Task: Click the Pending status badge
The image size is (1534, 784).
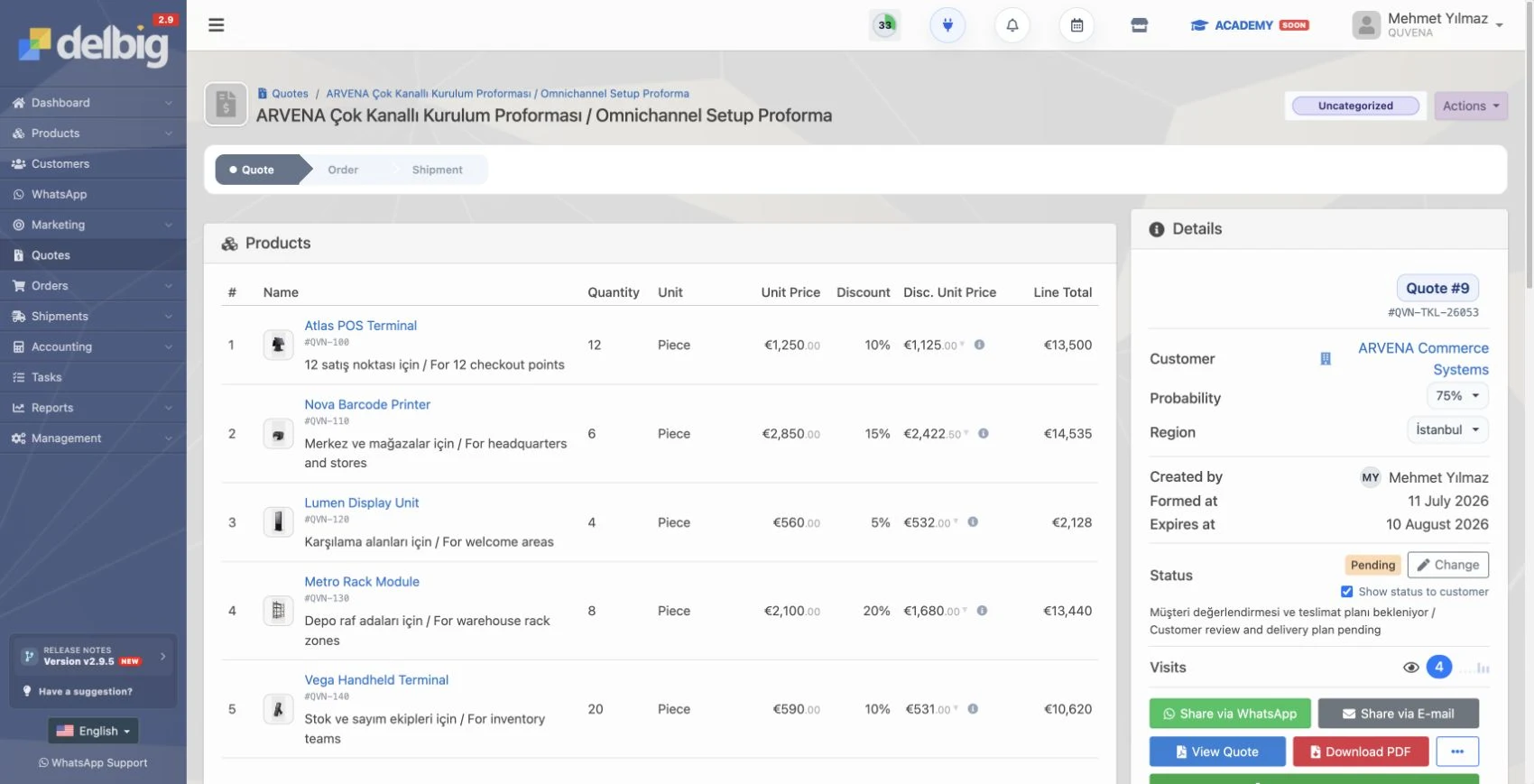Action: (1372, 565)
